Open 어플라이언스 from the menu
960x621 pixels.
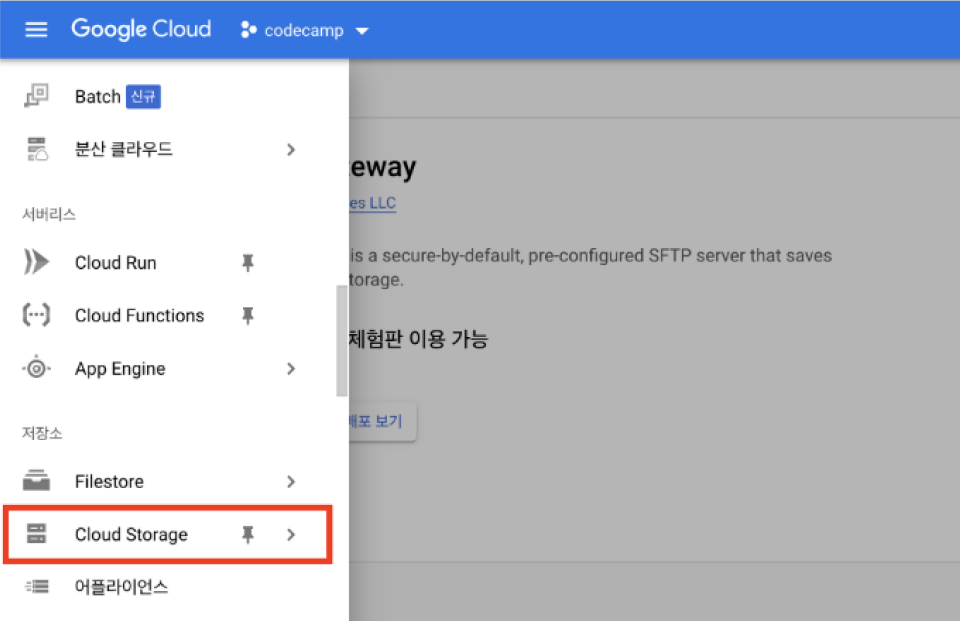121,587
